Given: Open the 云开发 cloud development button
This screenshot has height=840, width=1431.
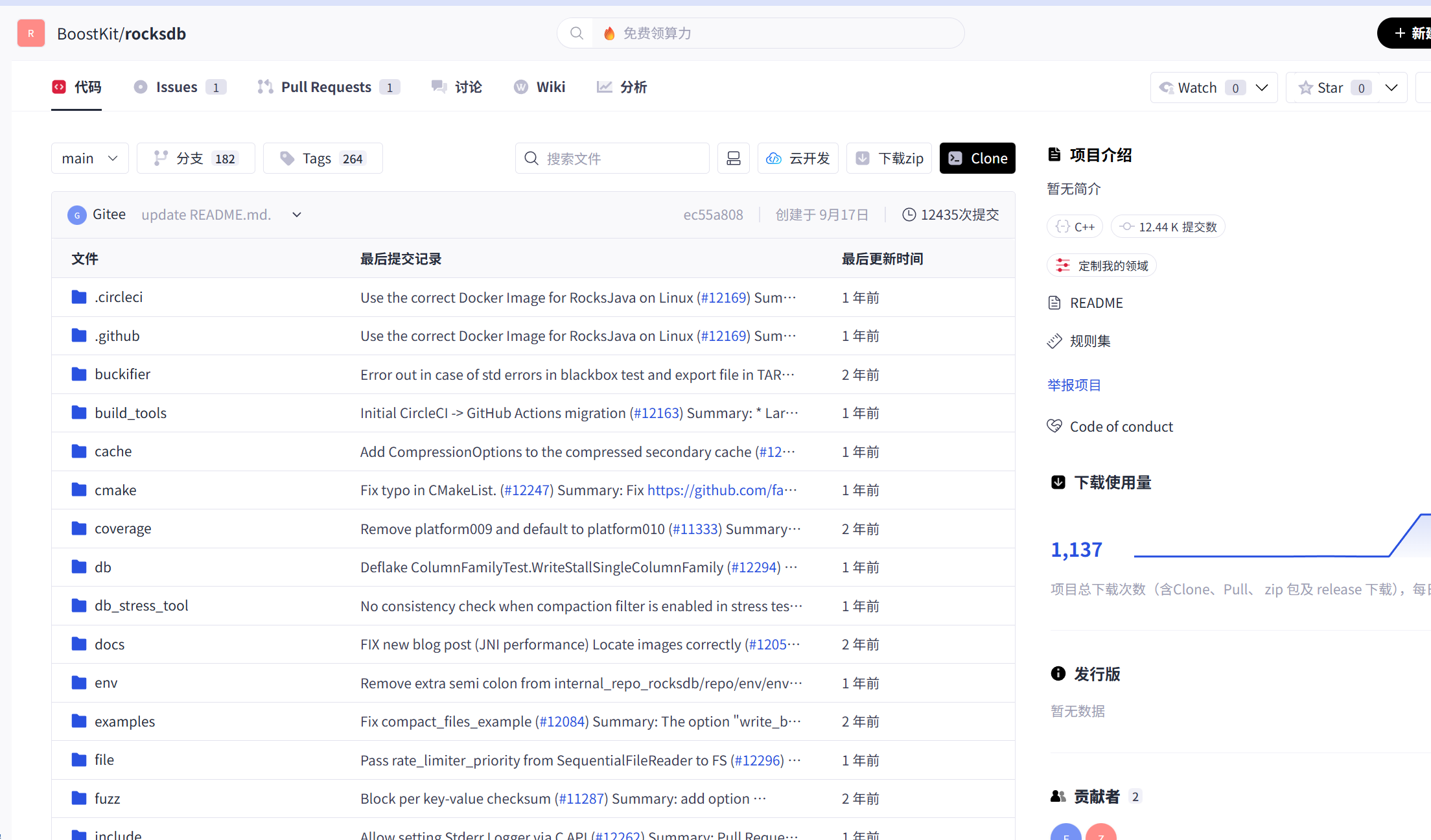Looking at the screenshot, I should [798, 158].
